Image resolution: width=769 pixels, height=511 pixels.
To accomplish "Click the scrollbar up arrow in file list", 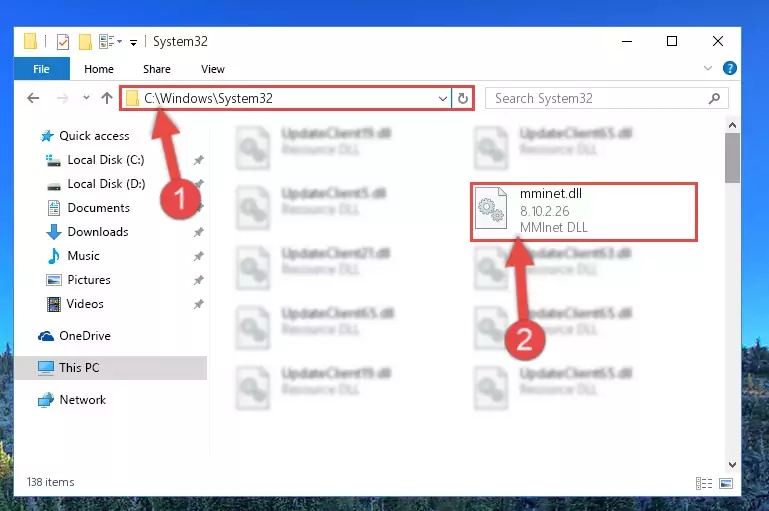I will point(732,125).
